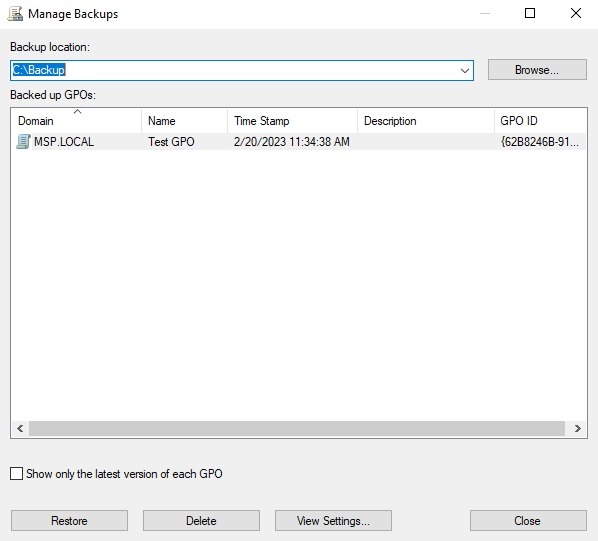Image resolution: width=598 pixels, height=541 pixels.
Task: Click the Restore button
Action: click(x=69, y=520)
